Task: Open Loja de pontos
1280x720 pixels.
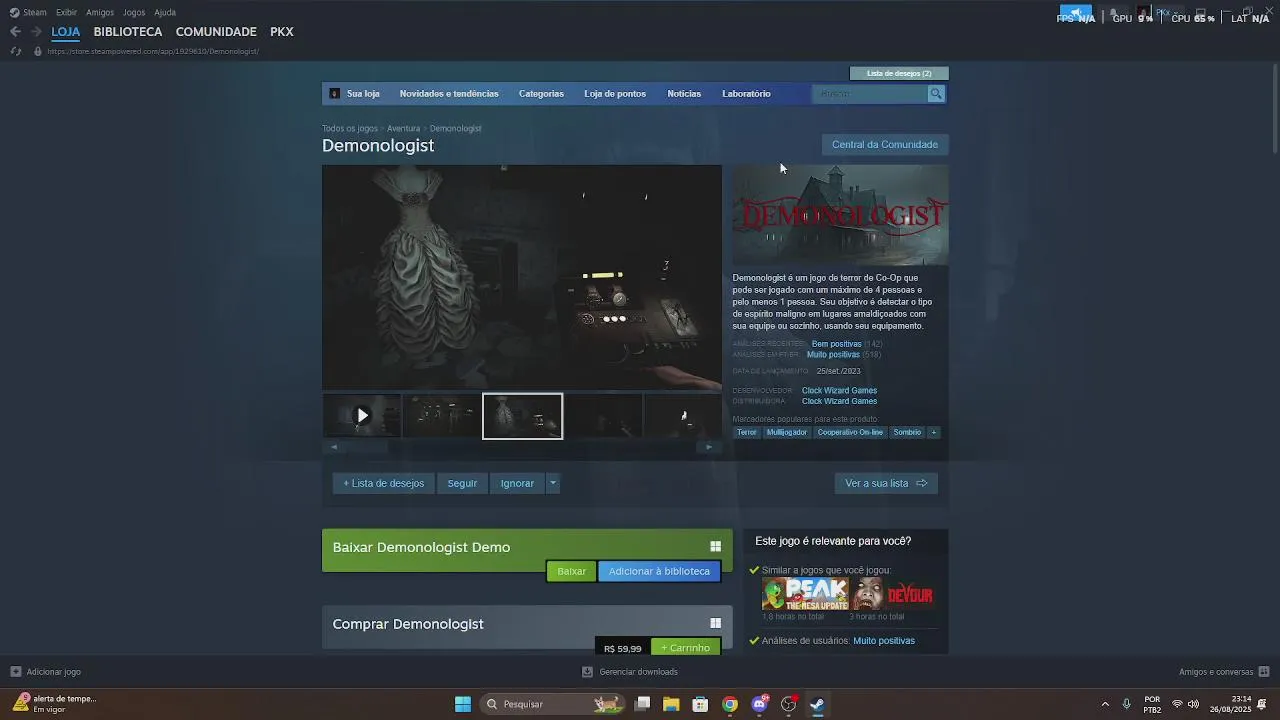Action: tap(615, 94)
